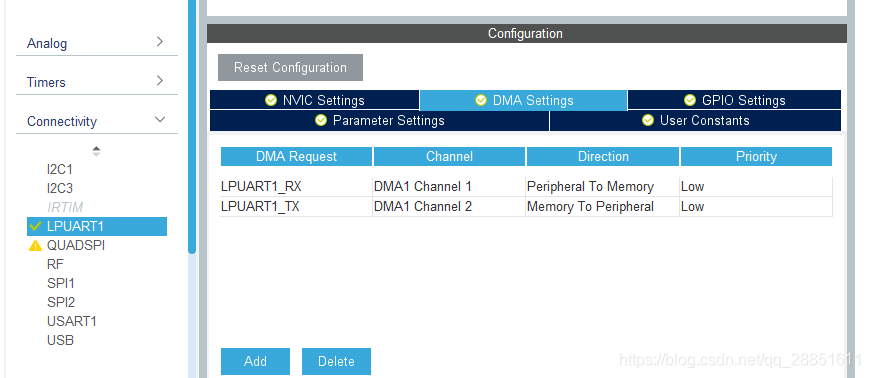Screen dimensions: 870x378
Task: Click the NVIC Settings tab check icon
Action: point(271,100)
